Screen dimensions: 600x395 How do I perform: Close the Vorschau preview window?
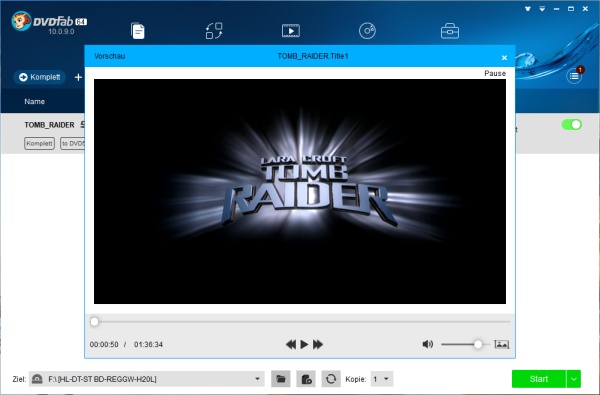(504, 58)
